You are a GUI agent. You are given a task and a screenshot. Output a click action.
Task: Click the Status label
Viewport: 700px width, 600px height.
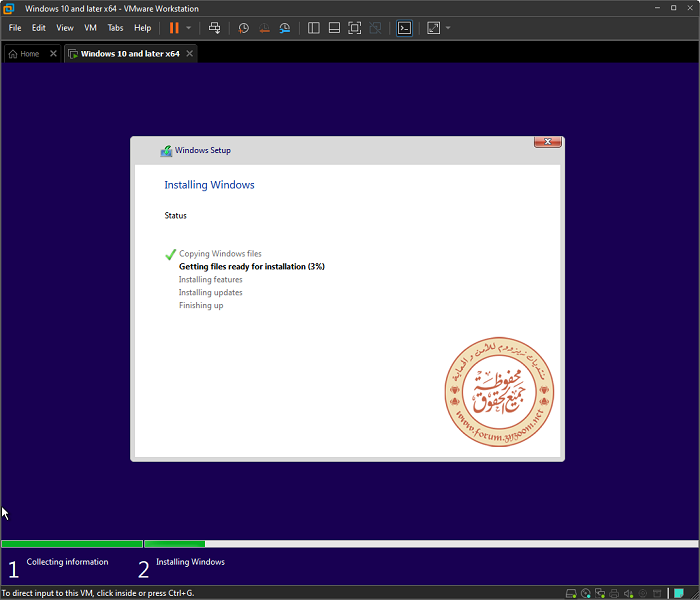175,216
